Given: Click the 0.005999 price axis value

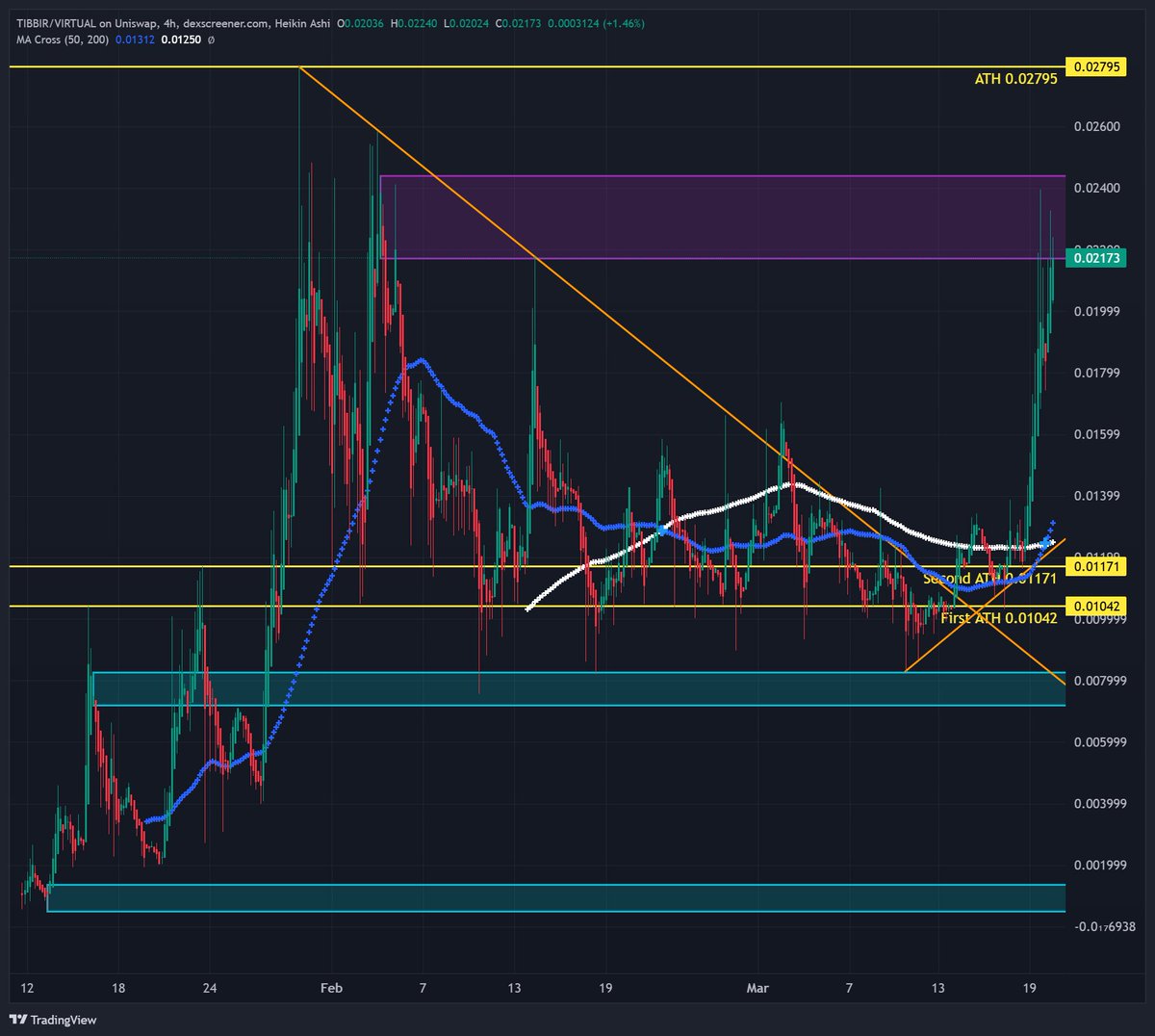Looking at the screenshot, I should tap(1099, 741).
